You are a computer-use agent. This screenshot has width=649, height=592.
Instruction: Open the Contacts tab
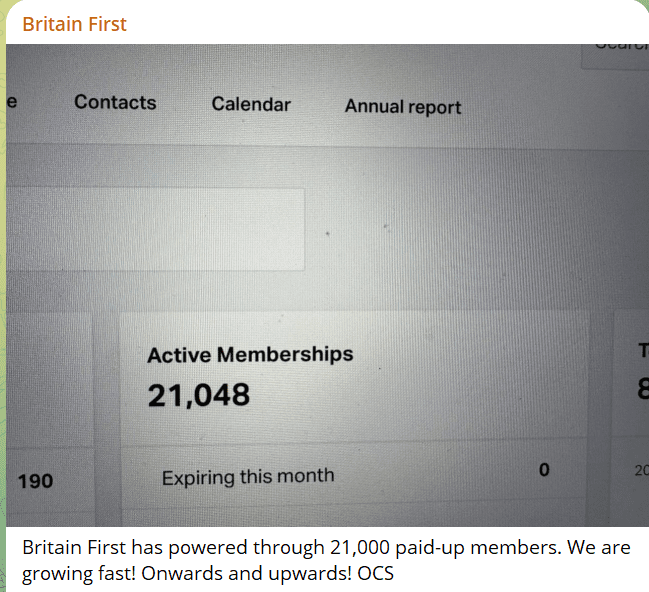pyautogui.click(x=115, y=102)
